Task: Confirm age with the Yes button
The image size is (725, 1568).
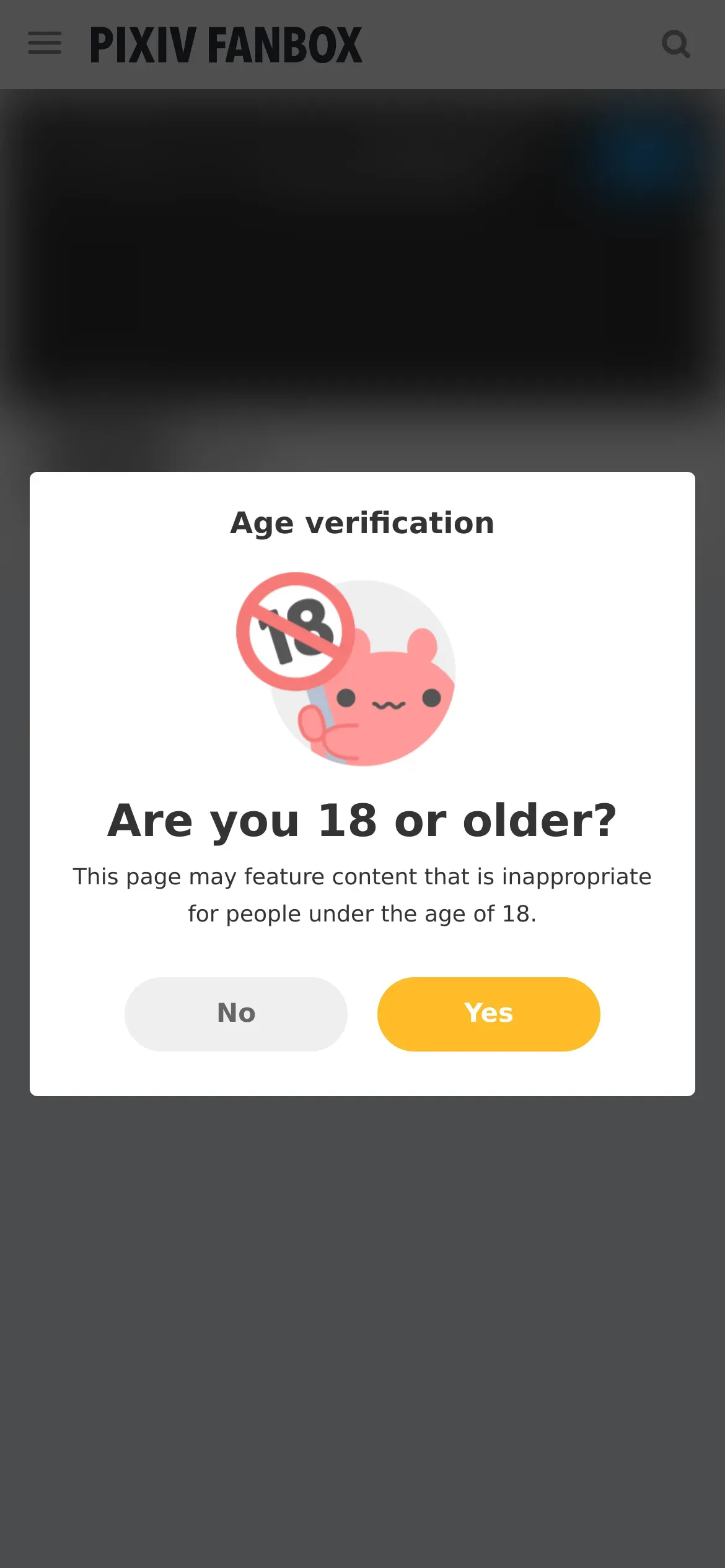Action: coord(488,1014)
